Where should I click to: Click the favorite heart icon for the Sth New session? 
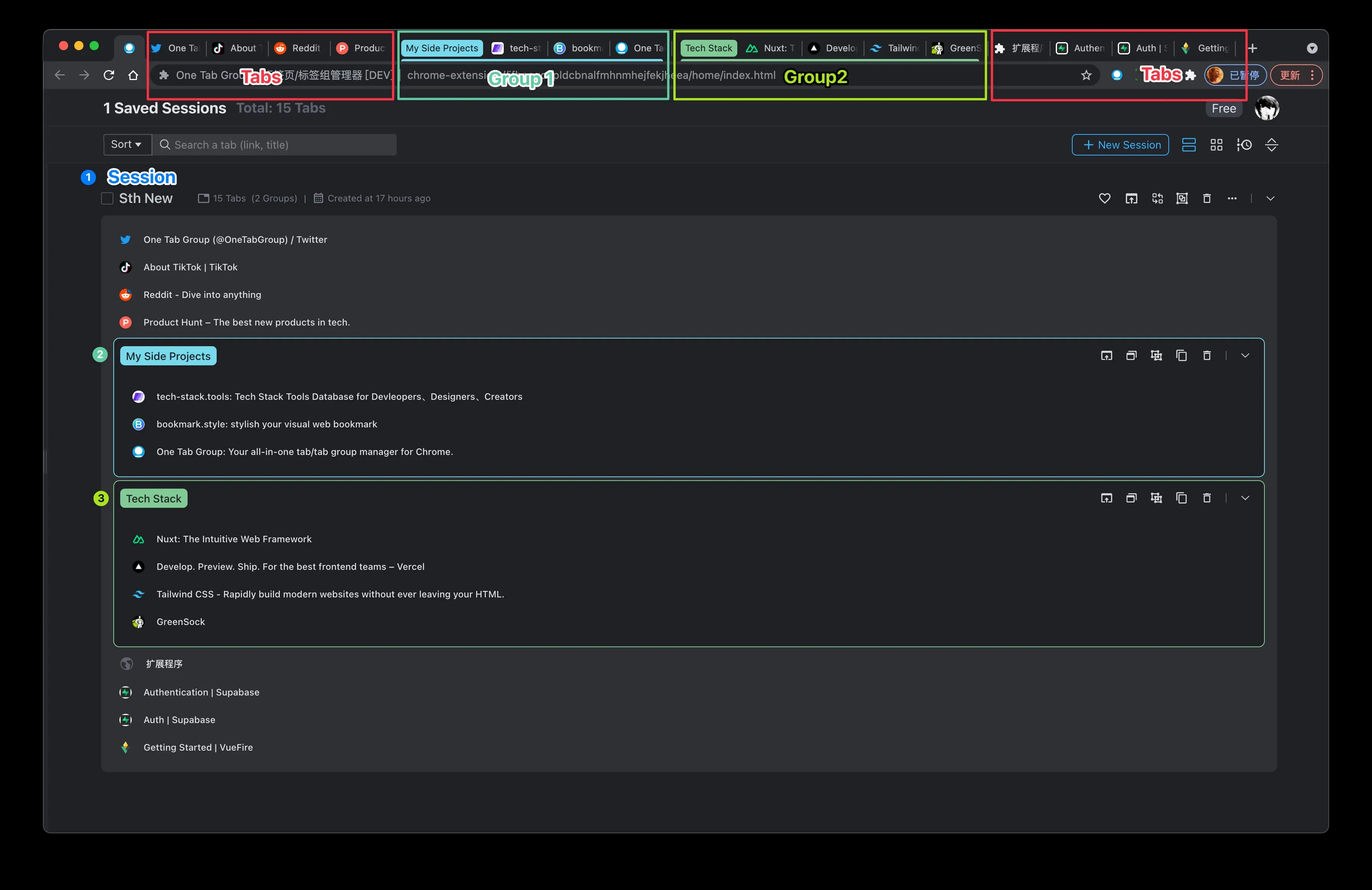[1104, 198]
